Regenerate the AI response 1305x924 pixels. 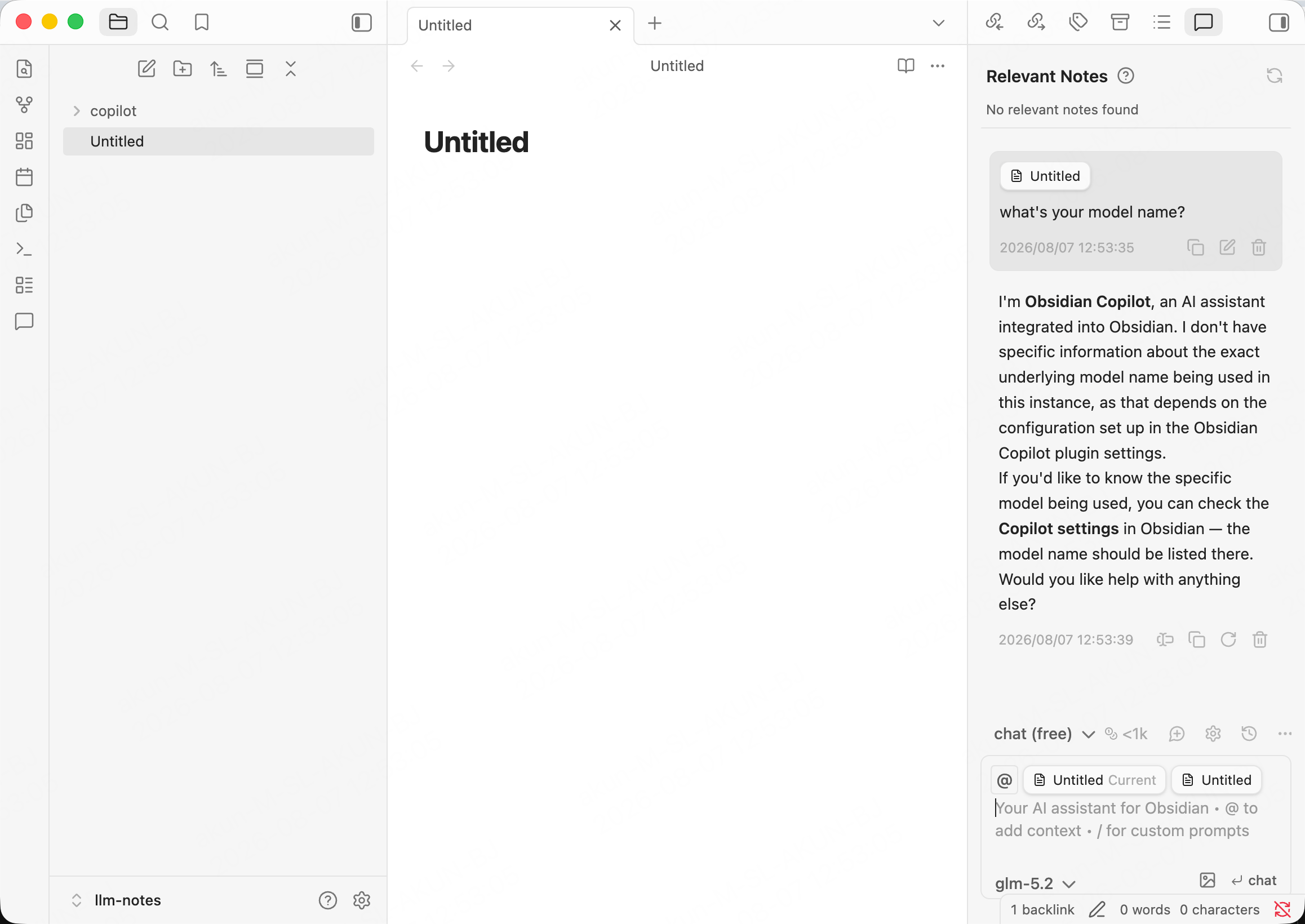click(x=1228, y=640)
